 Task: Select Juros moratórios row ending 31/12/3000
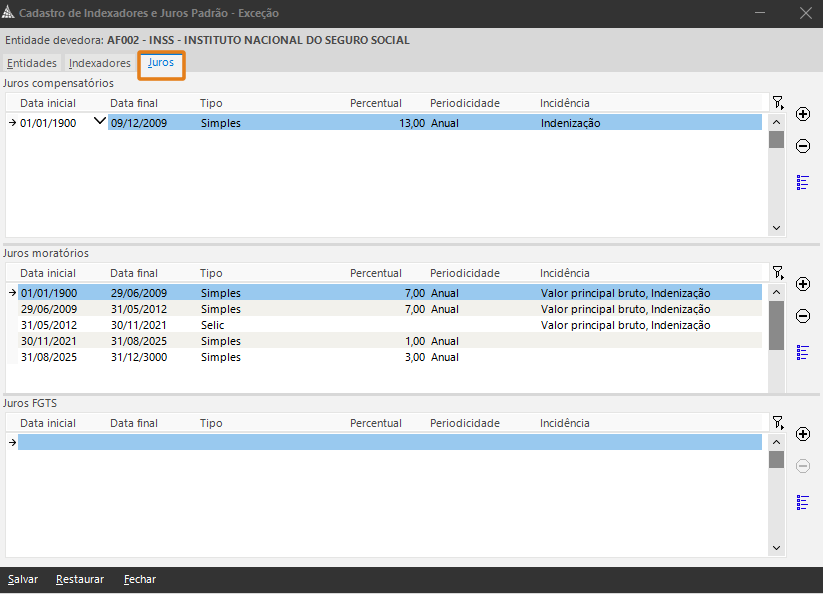point(390,357)
